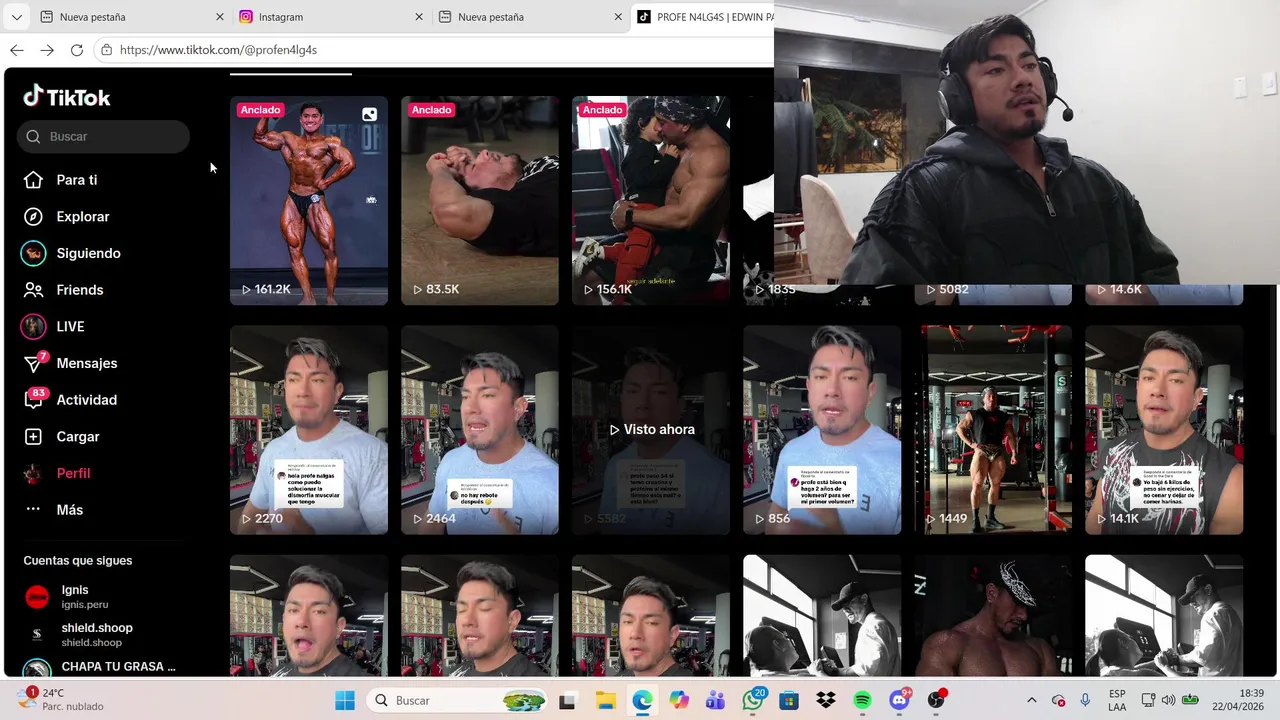This screenshot has width=1280, height=720.
Task: Open Microsoft Store from taskbar
Action: (789, 701)
